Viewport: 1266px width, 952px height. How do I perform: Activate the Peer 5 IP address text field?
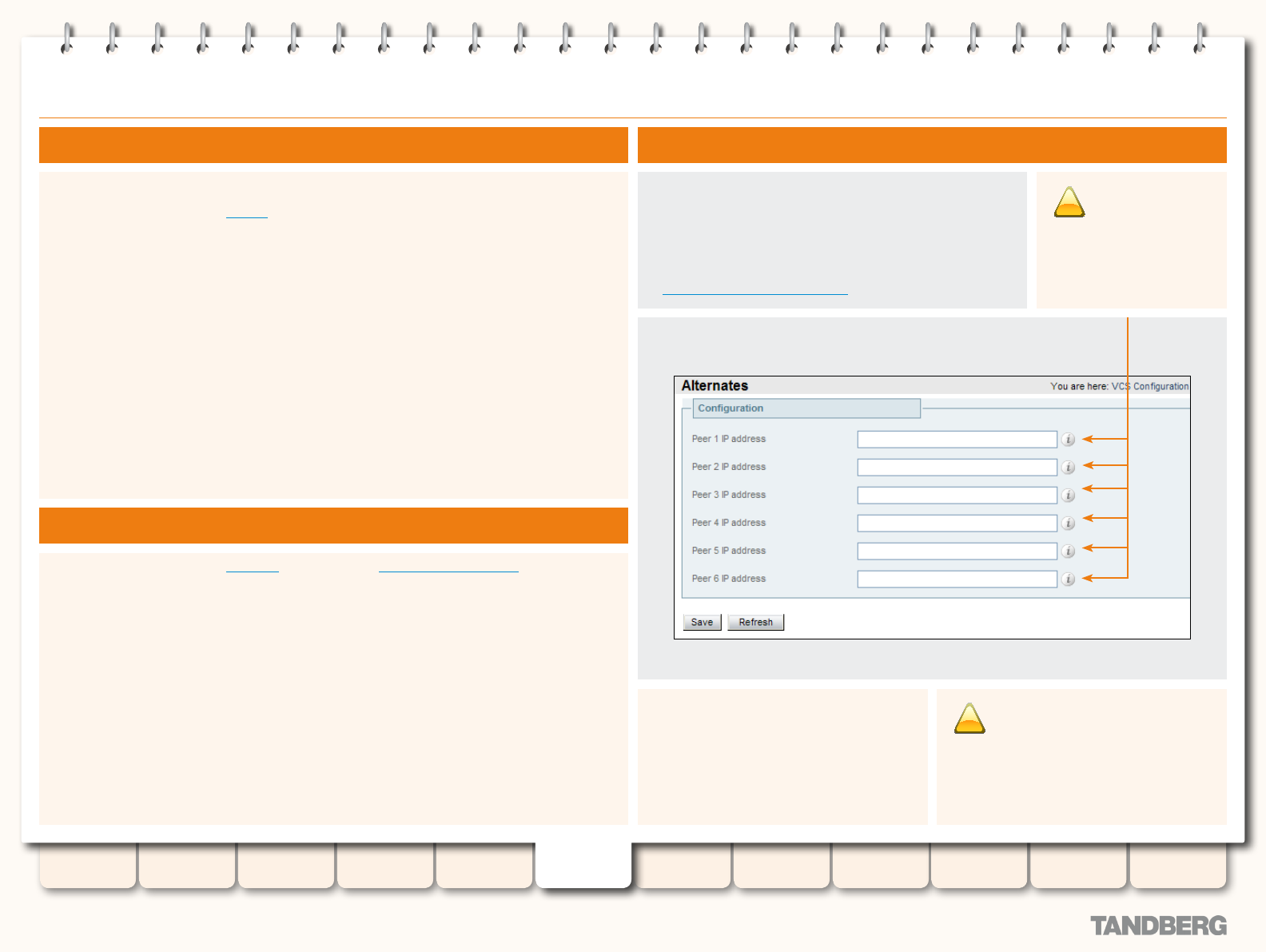957,552
